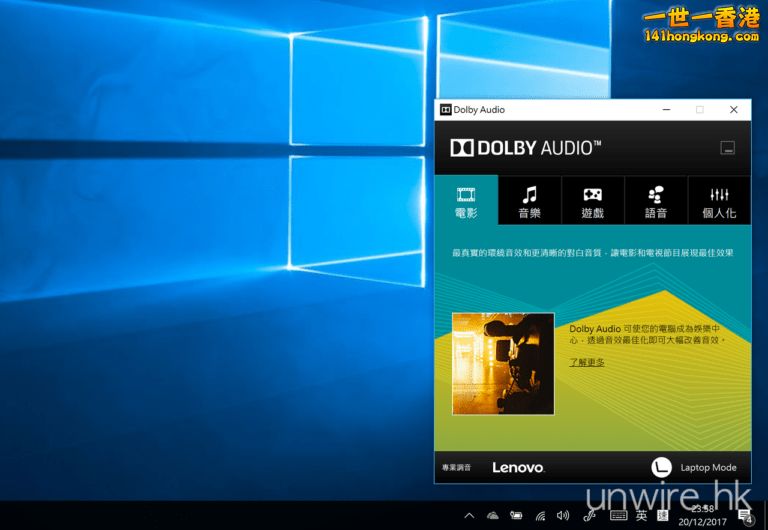The image size is (768, 530).
Task: Click the battery power tray icon
Action: pos(516,515)
